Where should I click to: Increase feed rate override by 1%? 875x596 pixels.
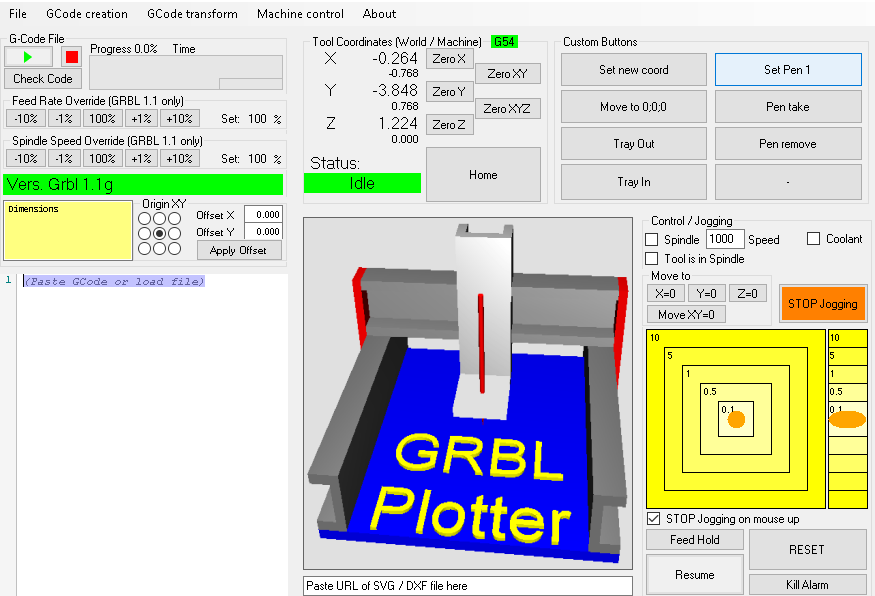pos(141,118)
